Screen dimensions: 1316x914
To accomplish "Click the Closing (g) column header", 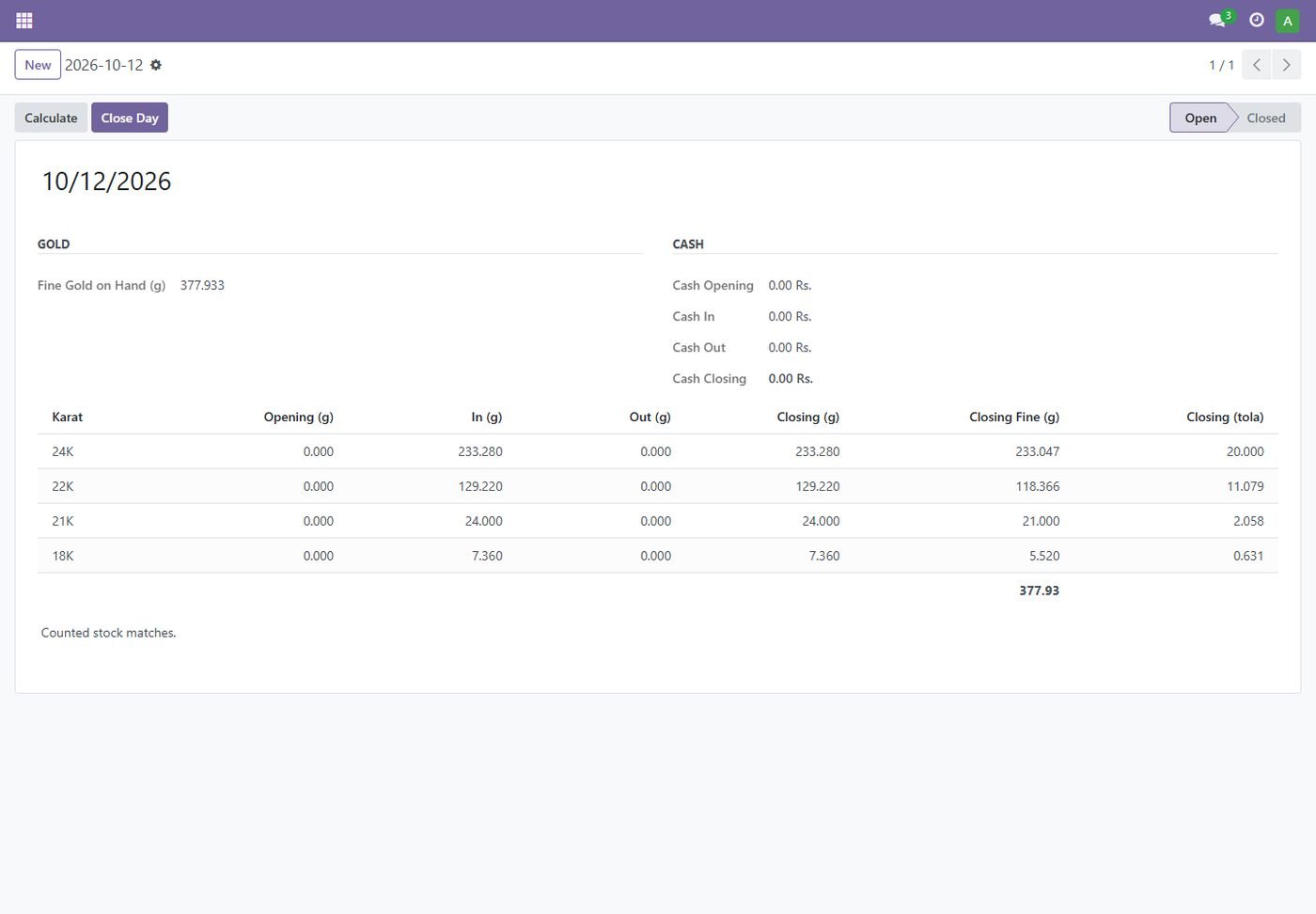I will pyautogui.click(x=807, y=417).
